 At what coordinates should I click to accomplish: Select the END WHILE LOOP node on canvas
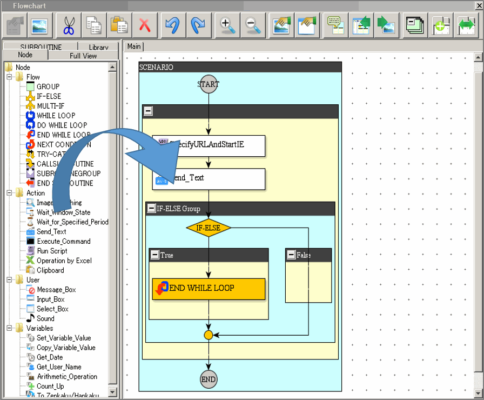click(209, 289)
